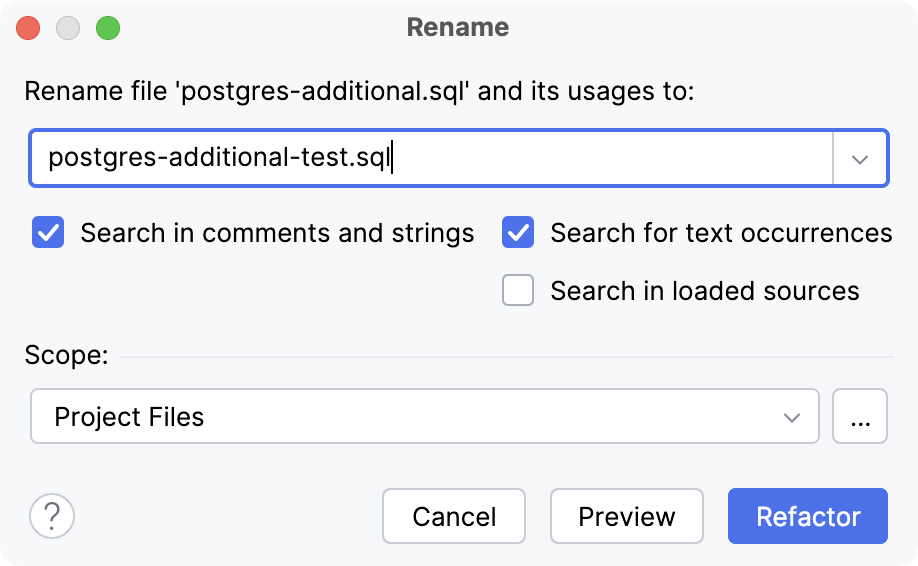The image size is (918, 566).
Task: Open the file name history dropdown arrow
Action: tap(860, 159)
